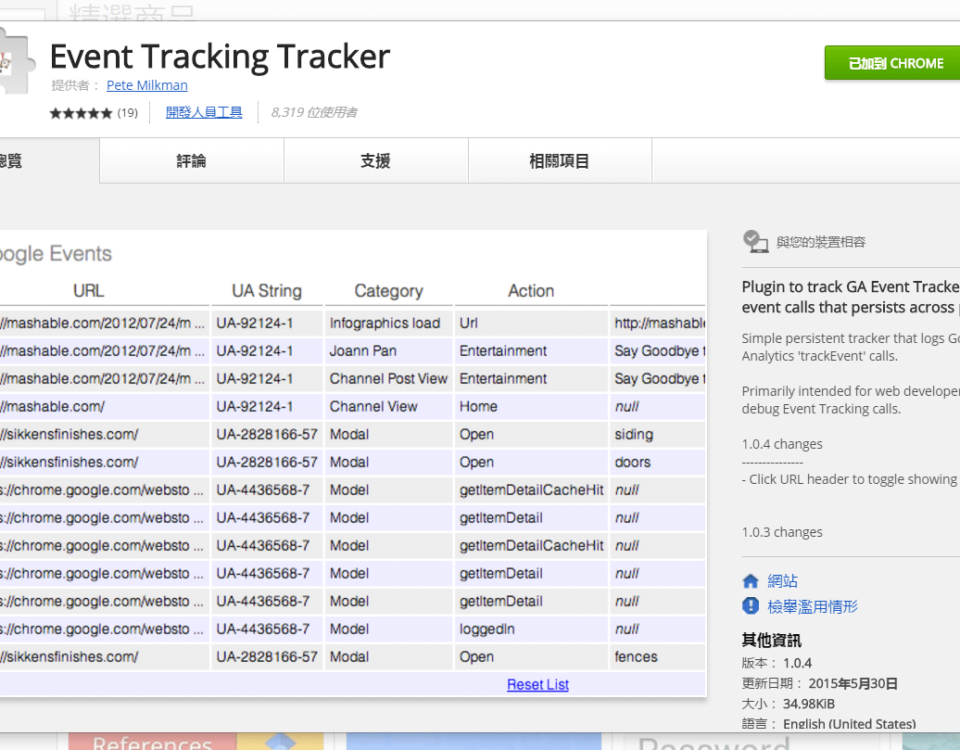Click the 大小 34.98KiB size text

tap(788, 704)
